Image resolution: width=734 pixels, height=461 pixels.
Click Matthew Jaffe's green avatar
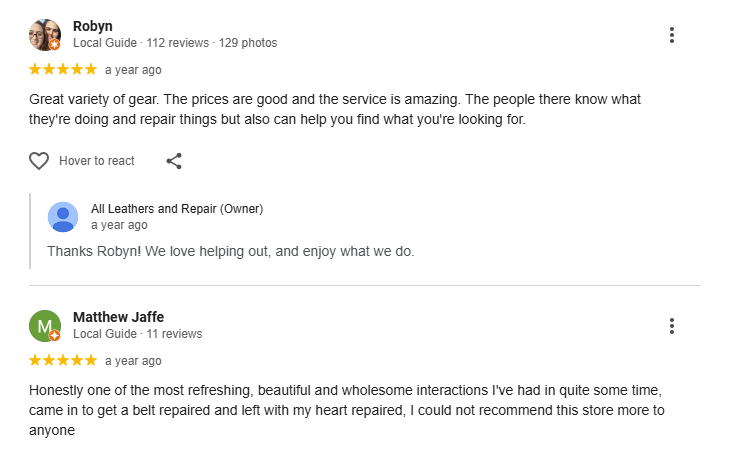44,325
